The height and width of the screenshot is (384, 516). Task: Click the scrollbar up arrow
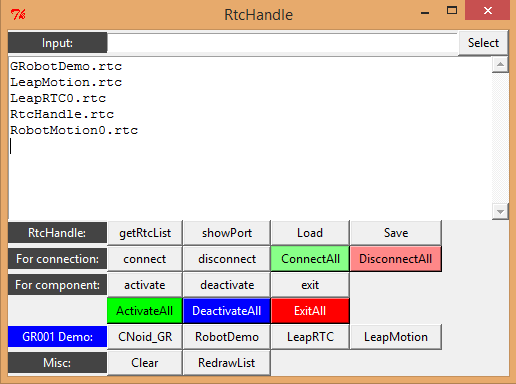coord(500,64)
